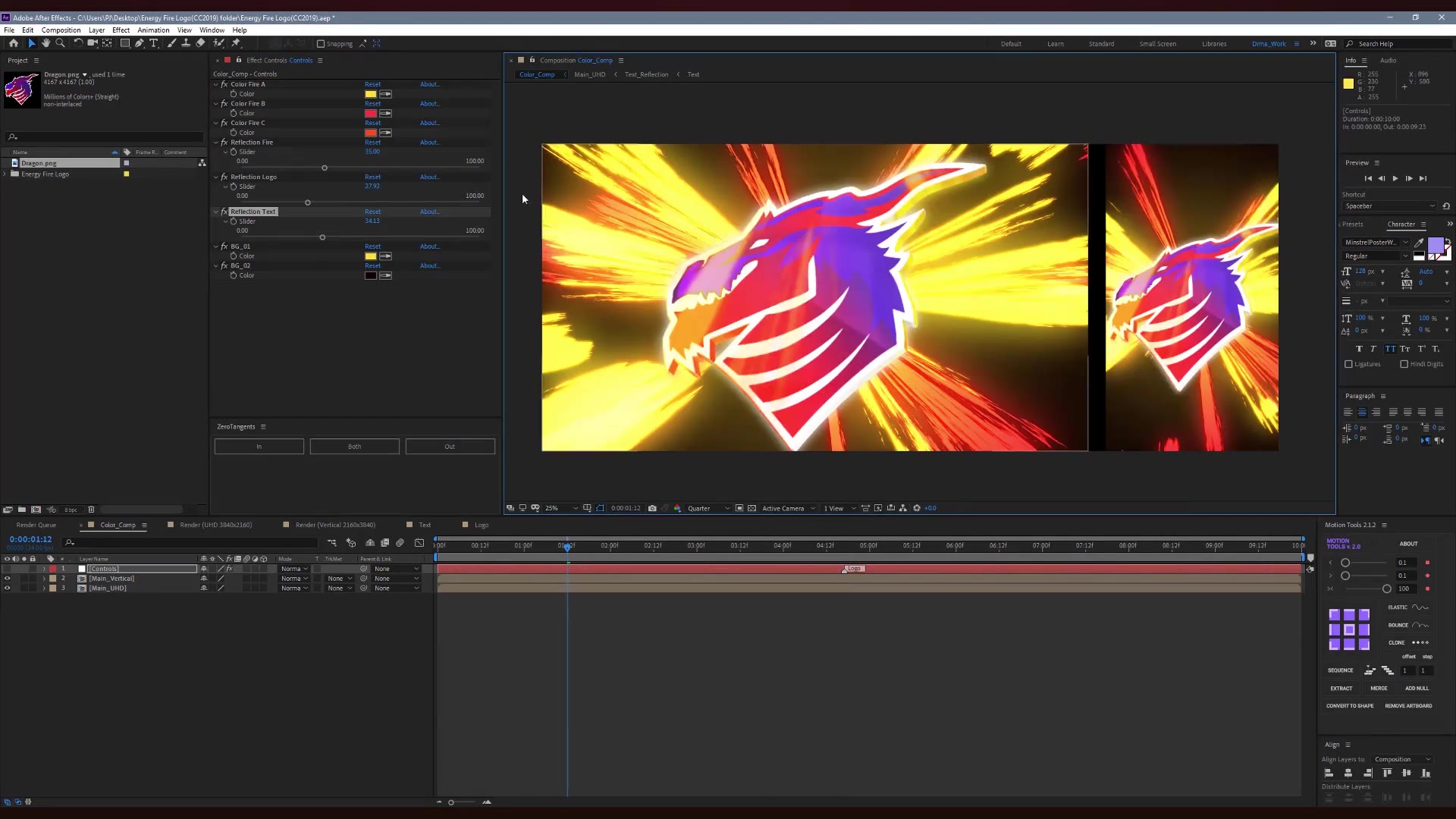Select the Brush tool

click(171, 43)
